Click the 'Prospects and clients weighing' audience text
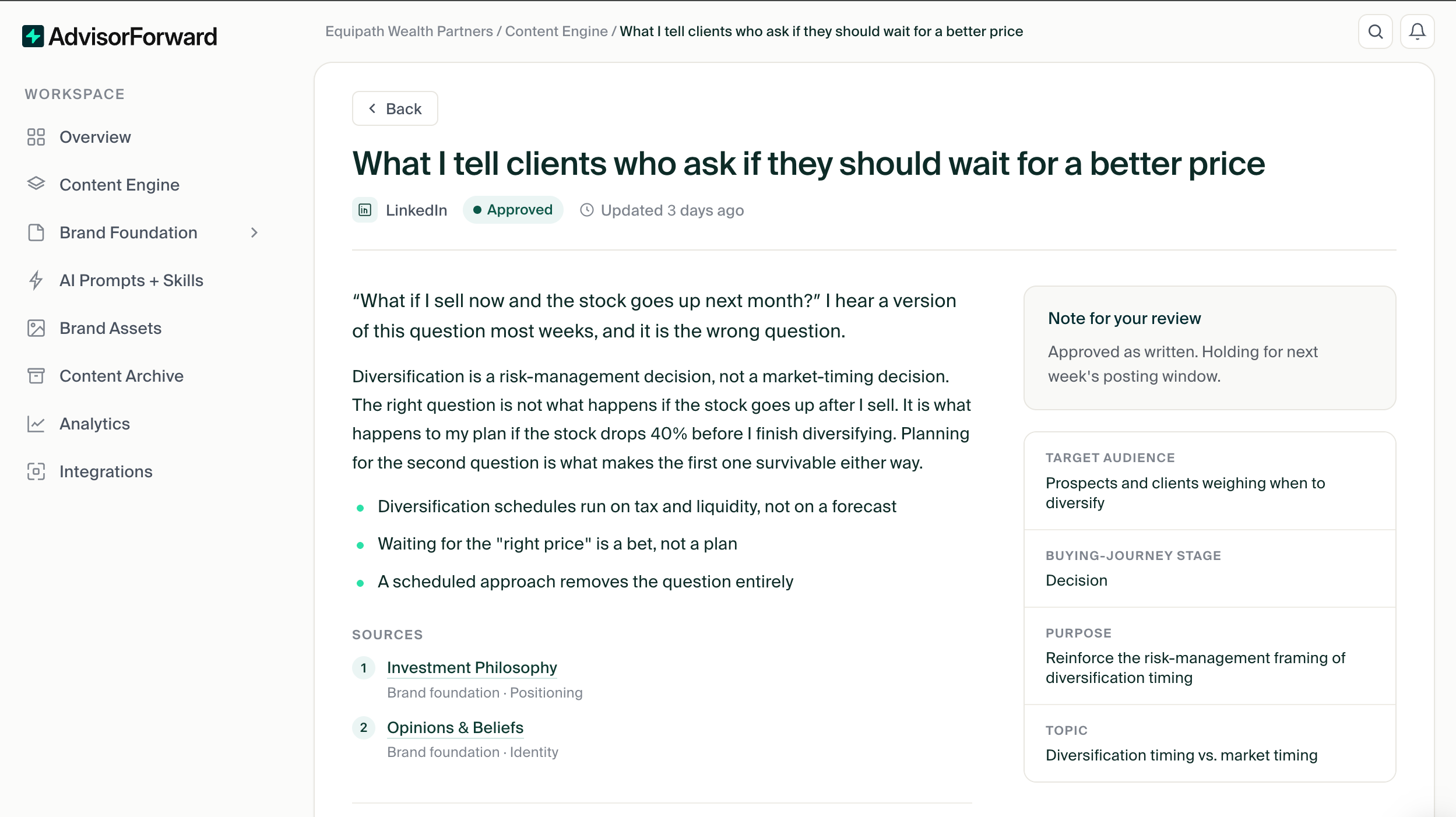 click(x=1185, y=493)
